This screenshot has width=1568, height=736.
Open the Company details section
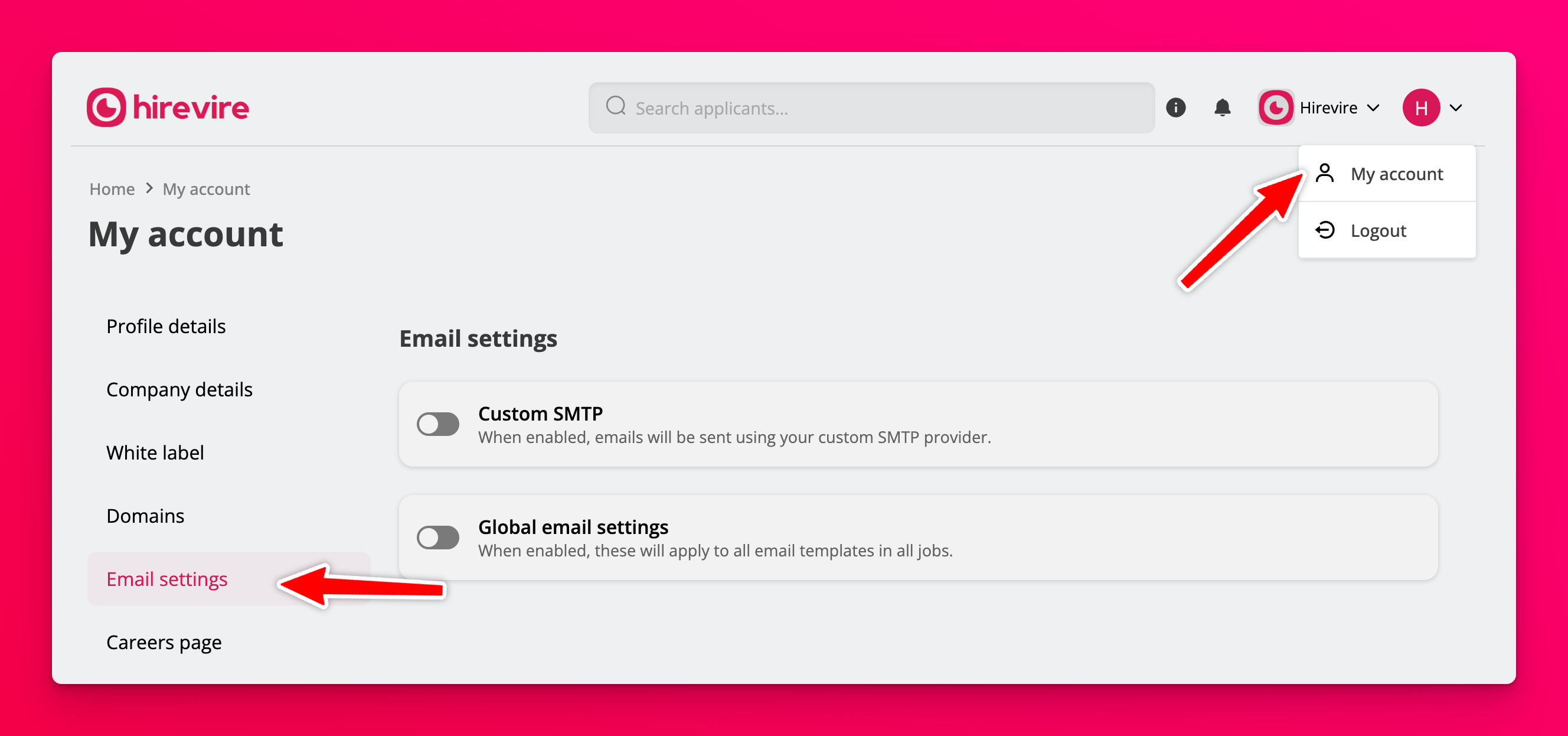[x=179, y=390]
